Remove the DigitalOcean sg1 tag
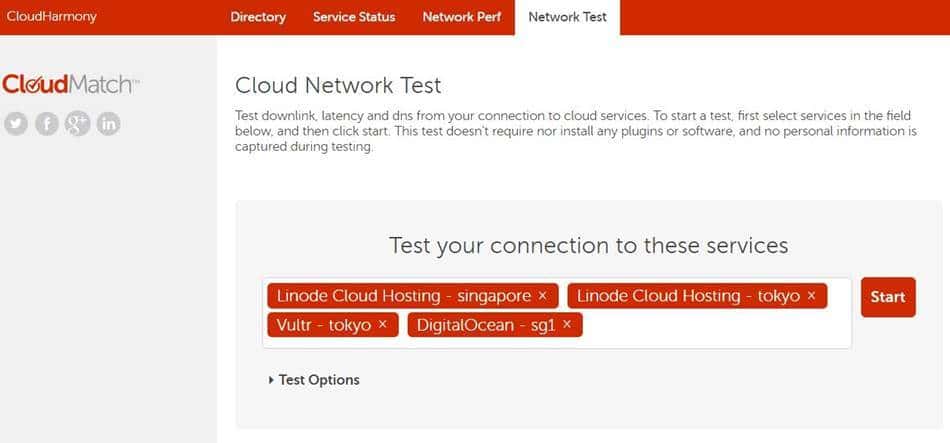Image resolution: width=950 pixels, height=443 pixels. 567,325
